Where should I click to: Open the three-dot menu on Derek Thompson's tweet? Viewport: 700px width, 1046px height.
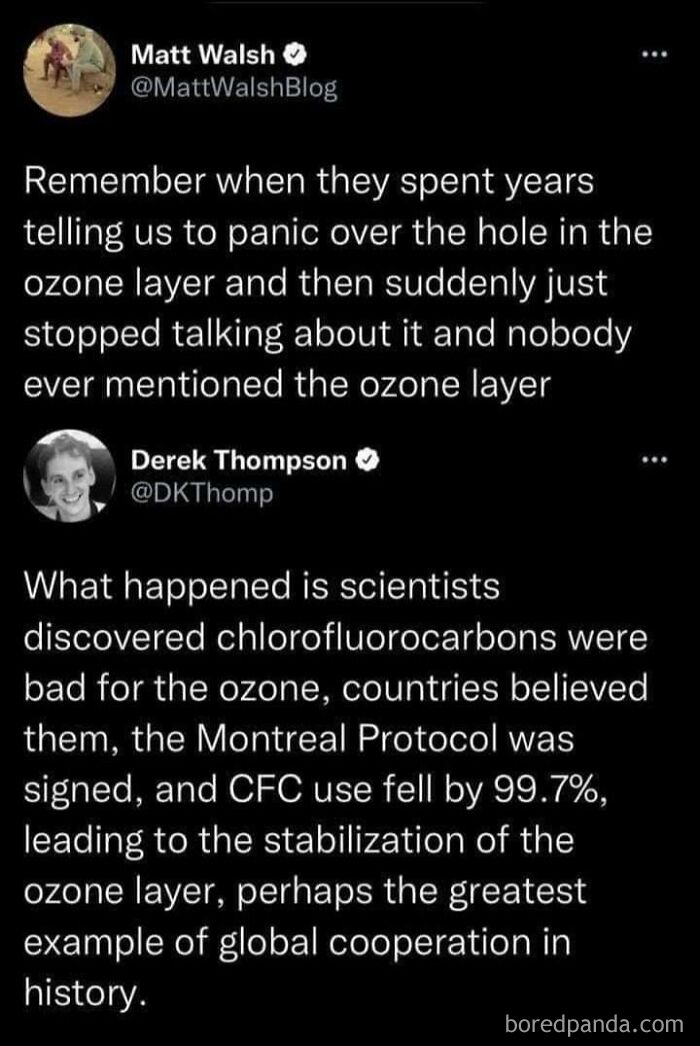point(653,460)
